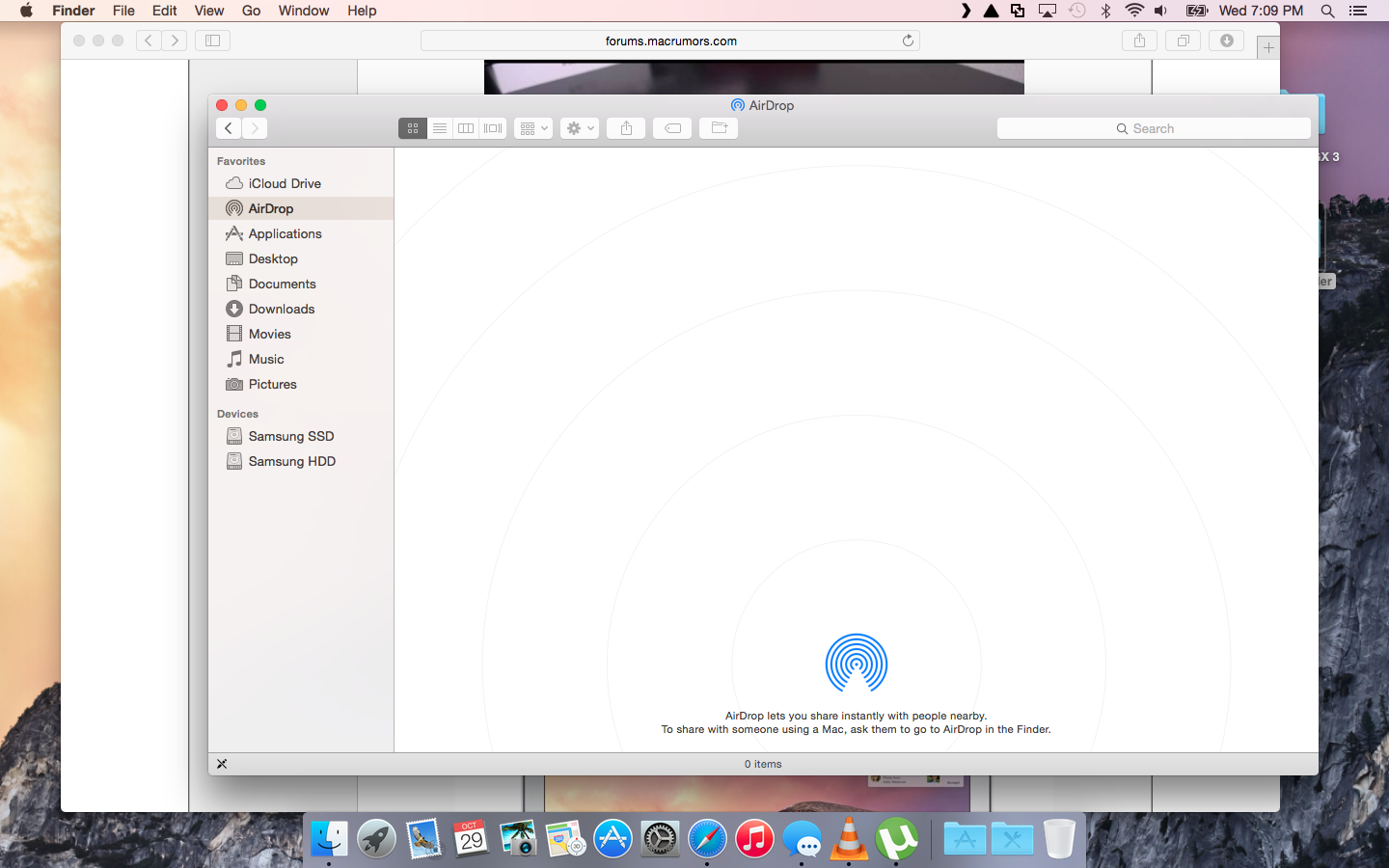This screenshot has height=868, width=1389.
Task: Click the Time Machine menu bar icon
Action: coord(1077,11)
